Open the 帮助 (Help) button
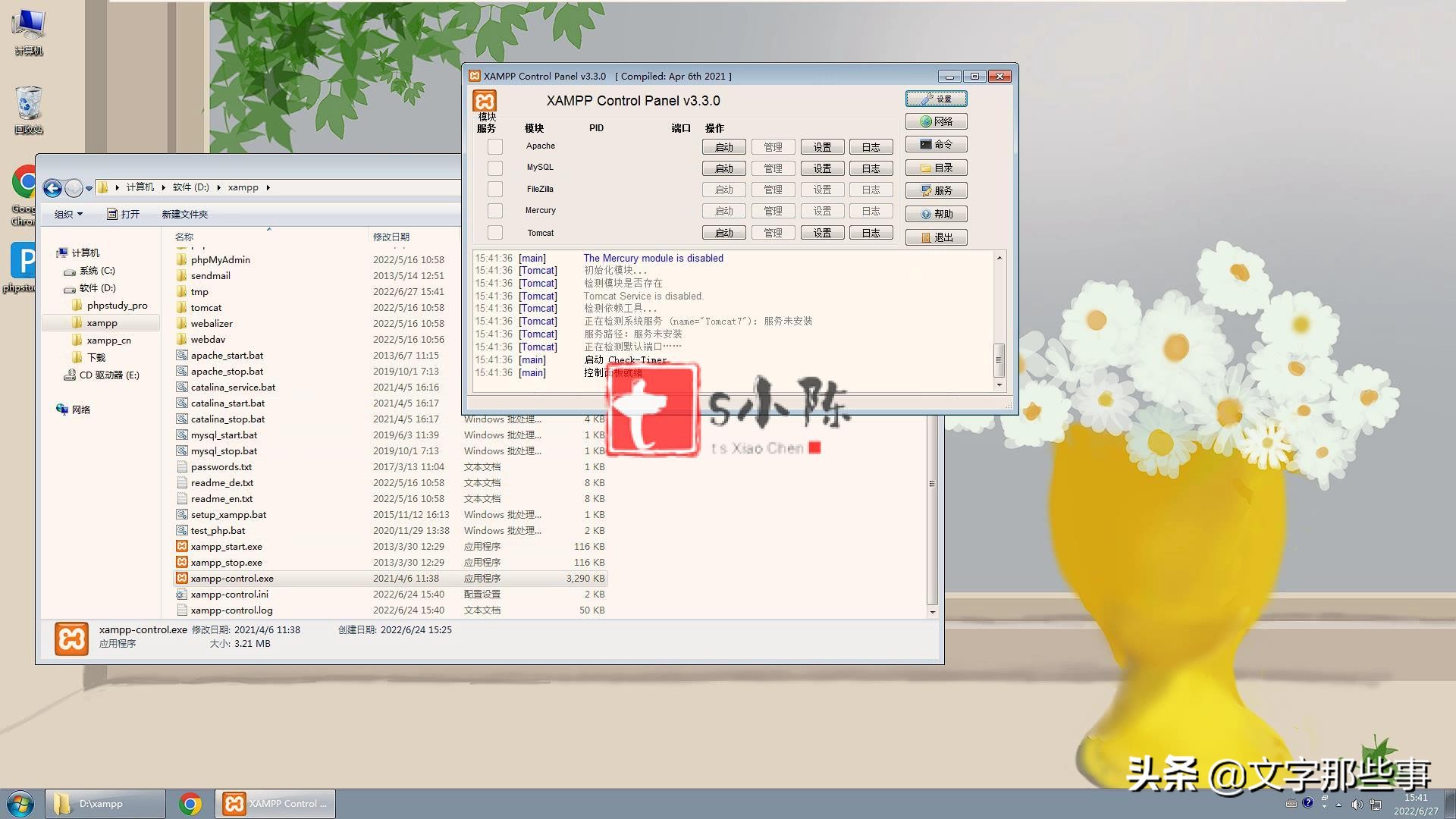The image size is (1456, 819). (936, 214)
